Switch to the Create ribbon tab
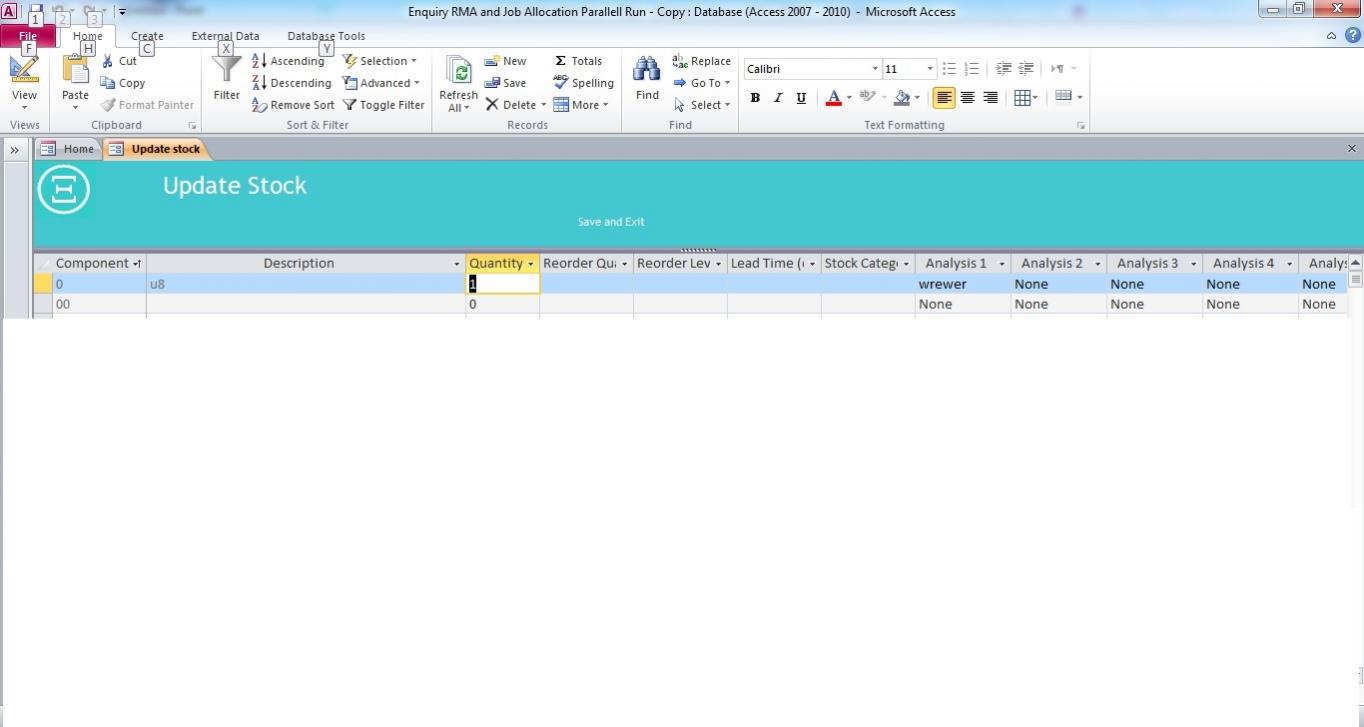 pyautogui.click(x=147, y=36)
